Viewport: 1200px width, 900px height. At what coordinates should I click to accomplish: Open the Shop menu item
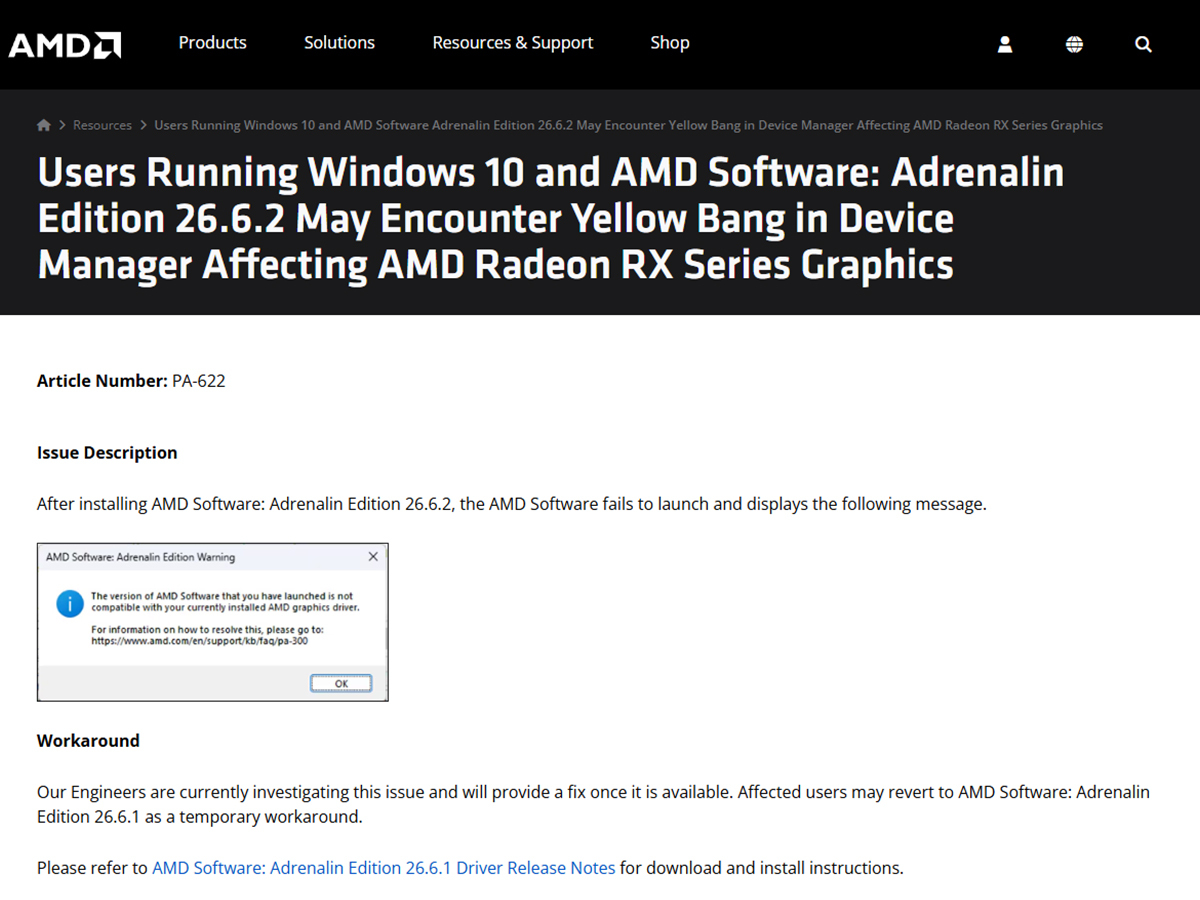click(670, 43)
